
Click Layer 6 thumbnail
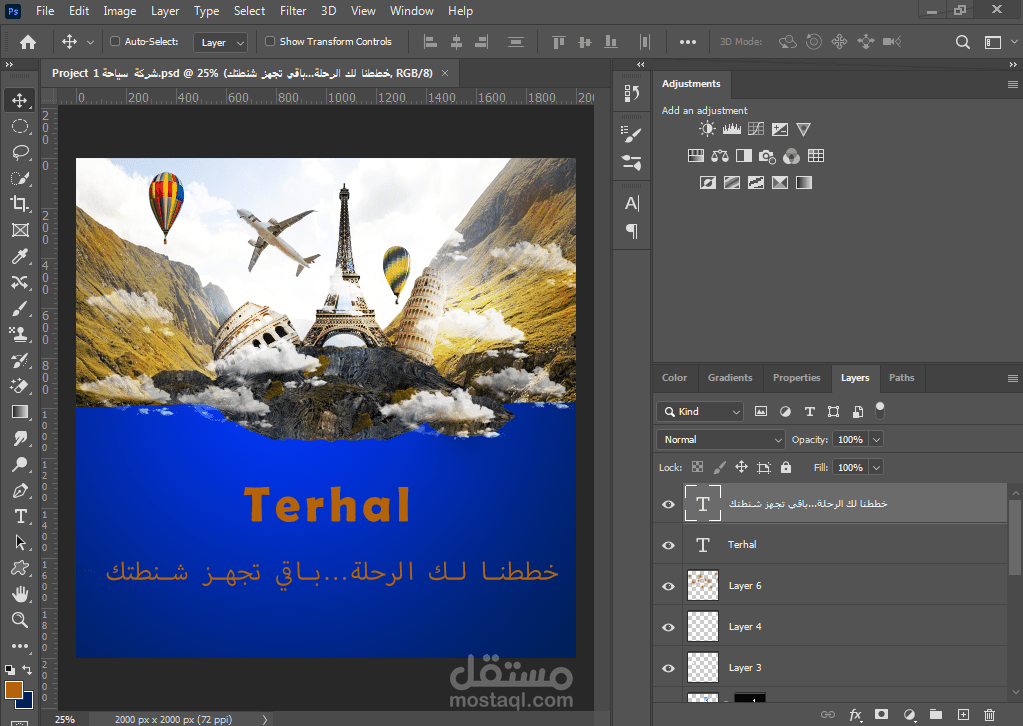point(703,586)
